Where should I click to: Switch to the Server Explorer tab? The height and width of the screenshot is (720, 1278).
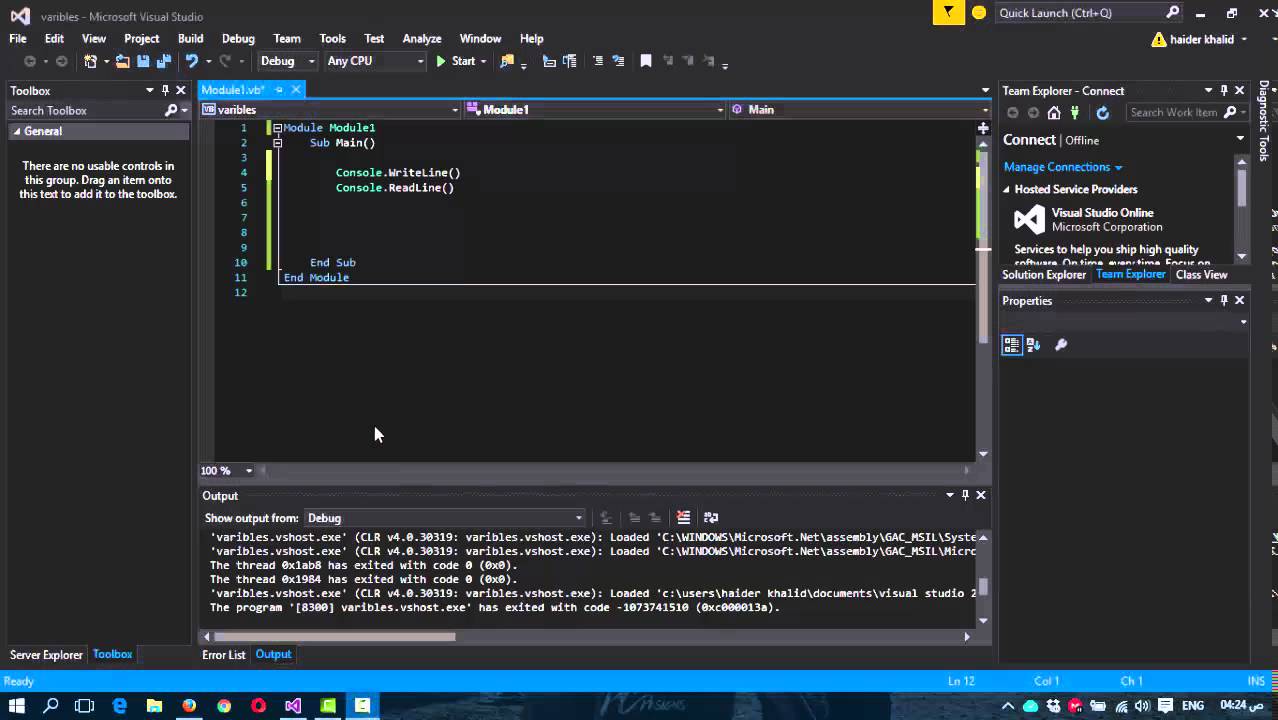click(46, 655)
